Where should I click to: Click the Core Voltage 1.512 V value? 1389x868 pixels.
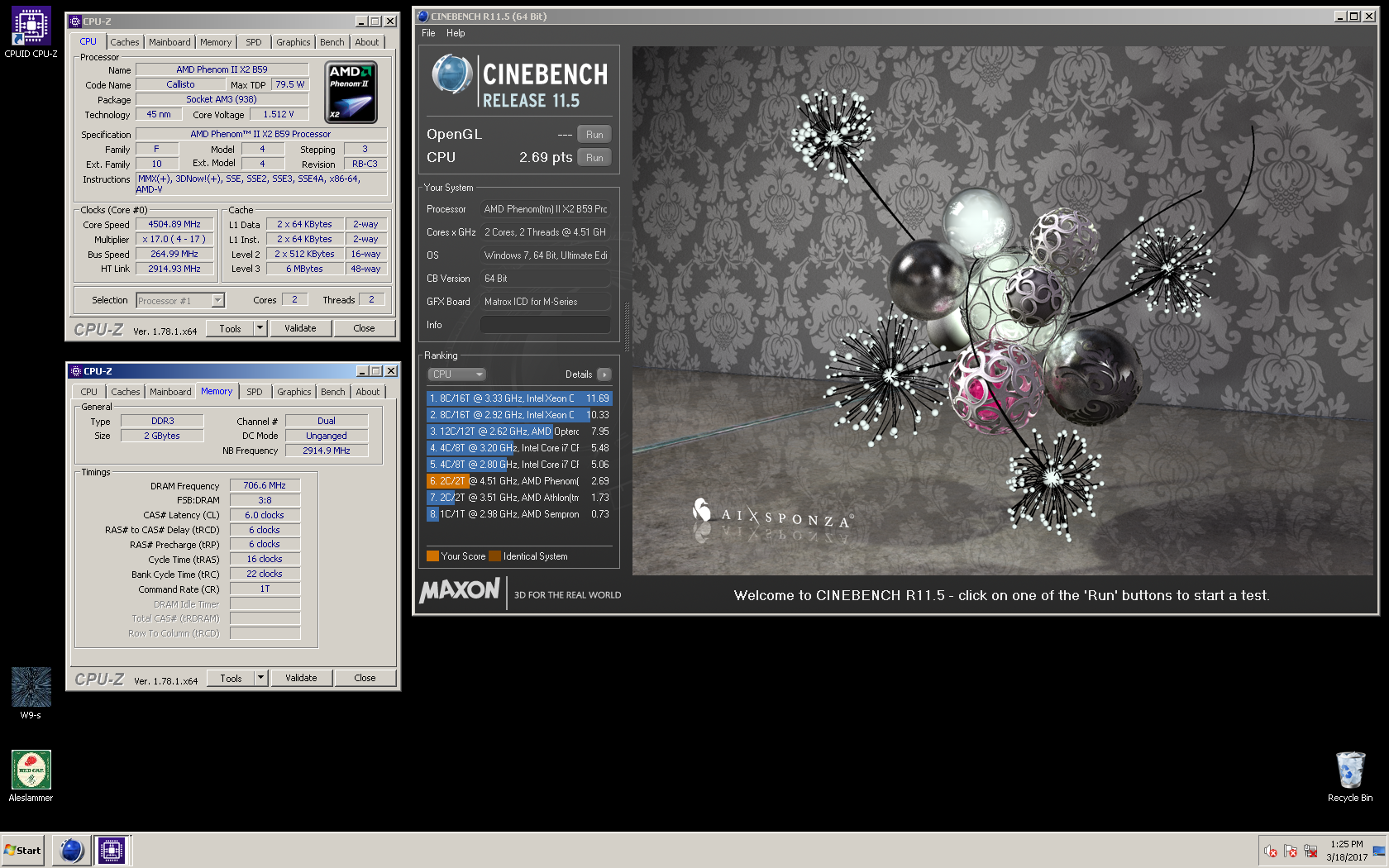click(279, 114)
